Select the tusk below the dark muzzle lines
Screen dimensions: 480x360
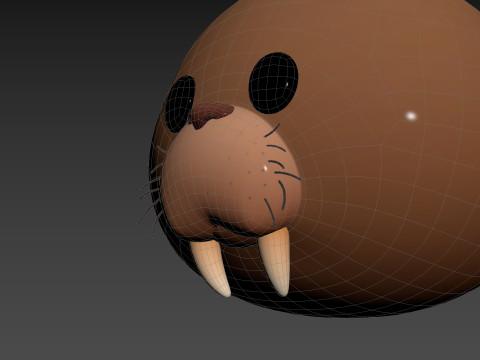pyautogui.click(x=275, y=261)
